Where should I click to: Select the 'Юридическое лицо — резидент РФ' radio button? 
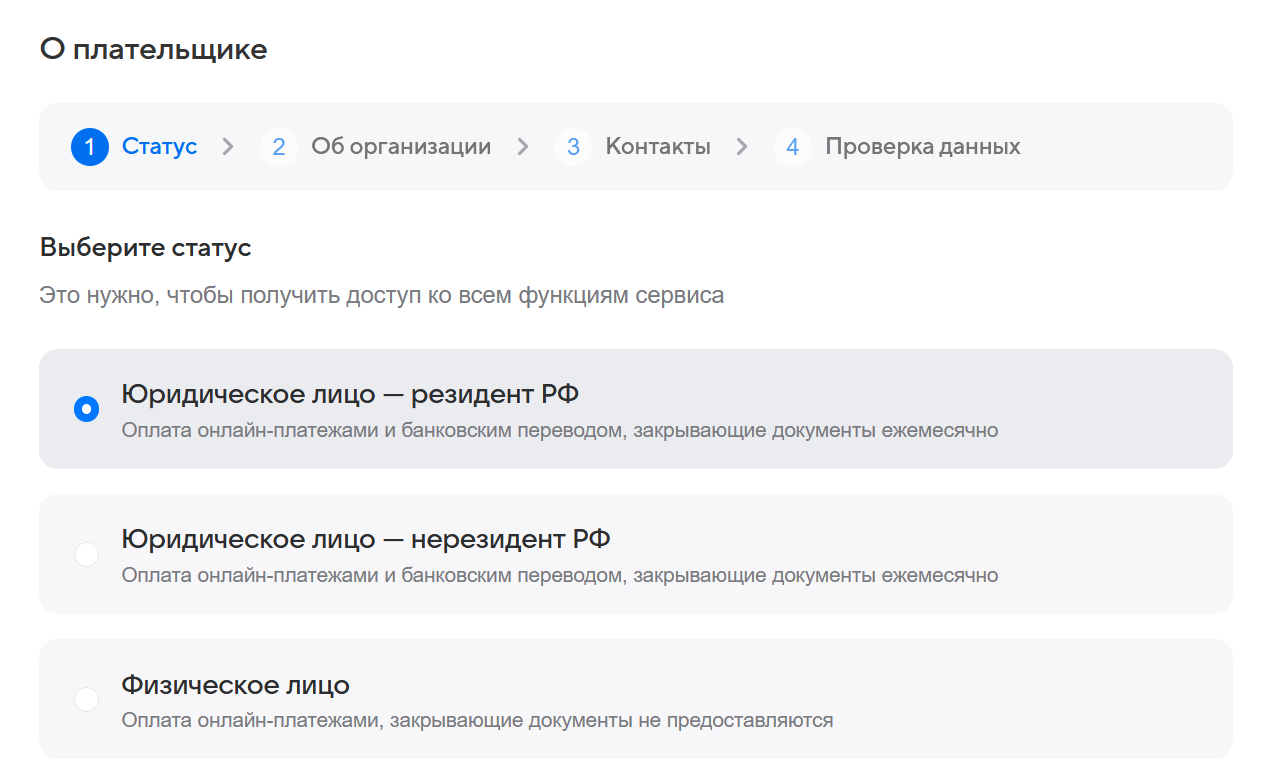(x=87, y=409)
